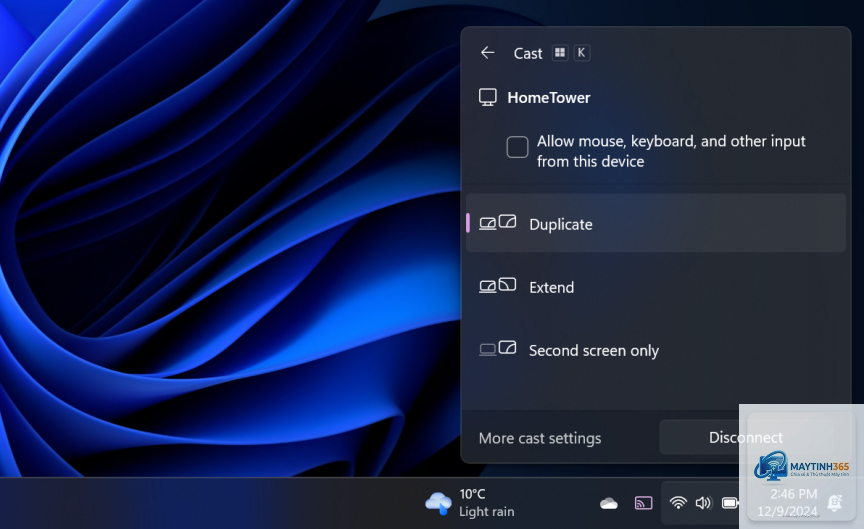
Task: Open More cast settings link
Action: point(540,438)
